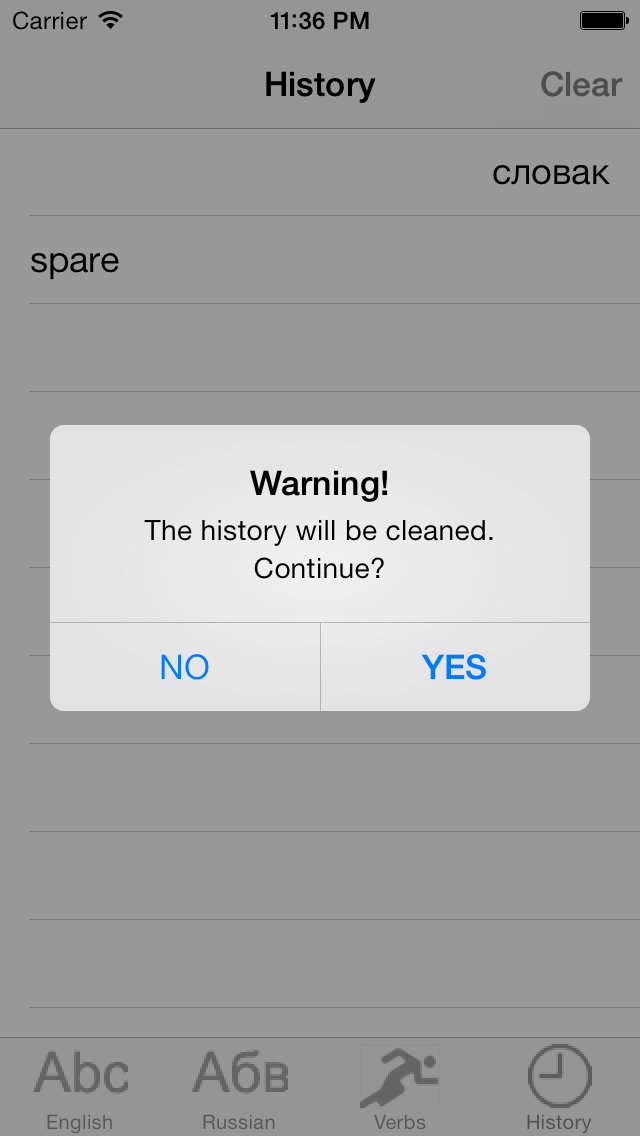Tap the History label in tab bar
This screenshot has width=640, height=1136.
559,1122
